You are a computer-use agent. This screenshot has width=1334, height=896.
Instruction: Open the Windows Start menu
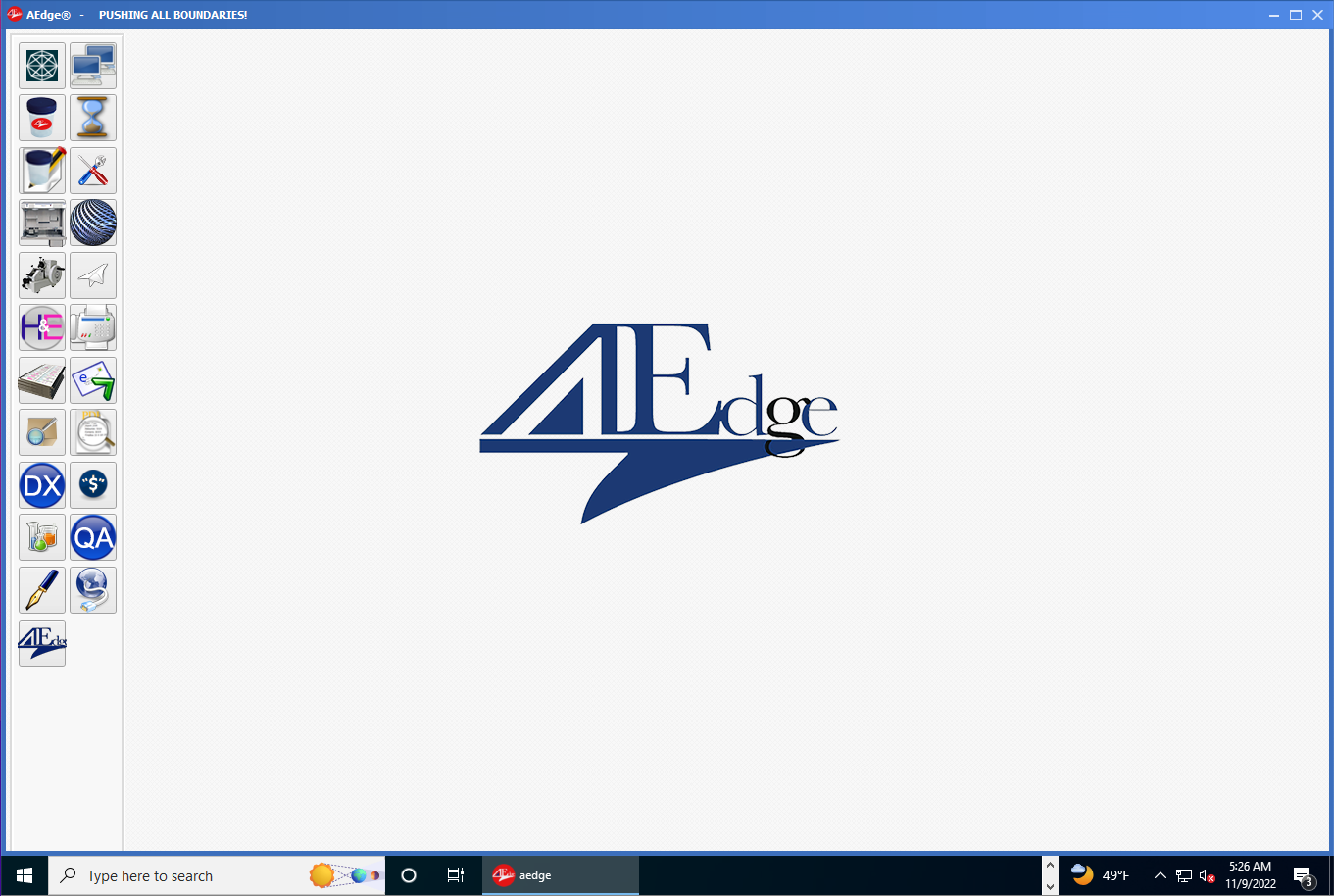point(24,875)
